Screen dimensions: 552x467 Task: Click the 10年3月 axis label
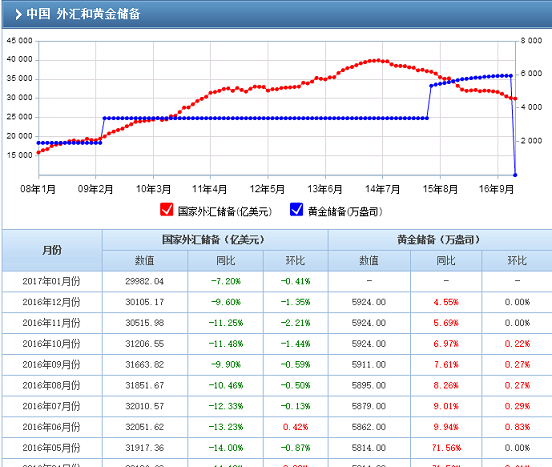click(x=153, y=189)
